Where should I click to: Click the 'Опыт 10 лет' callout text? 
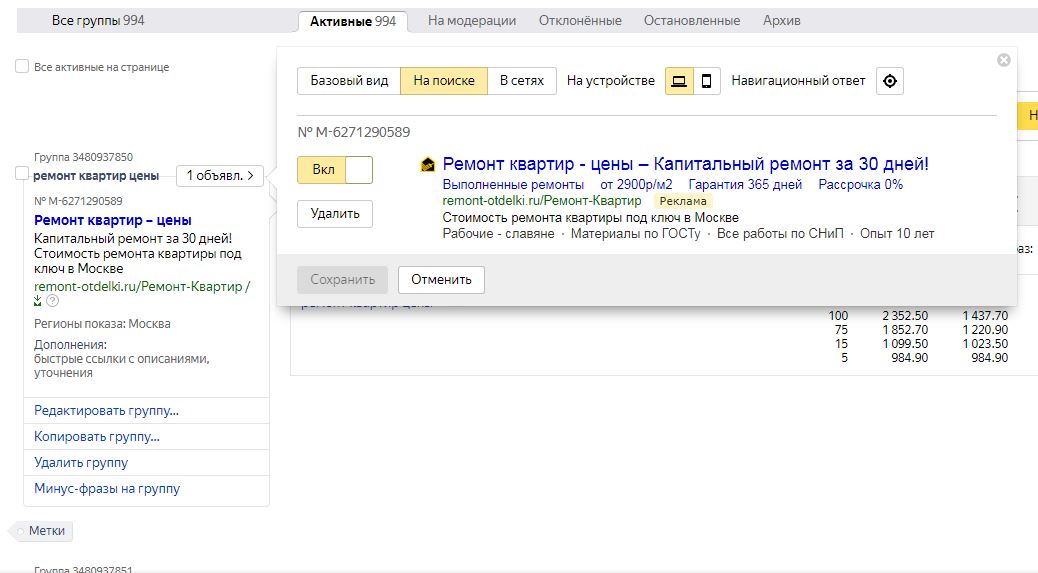point(897,234)
